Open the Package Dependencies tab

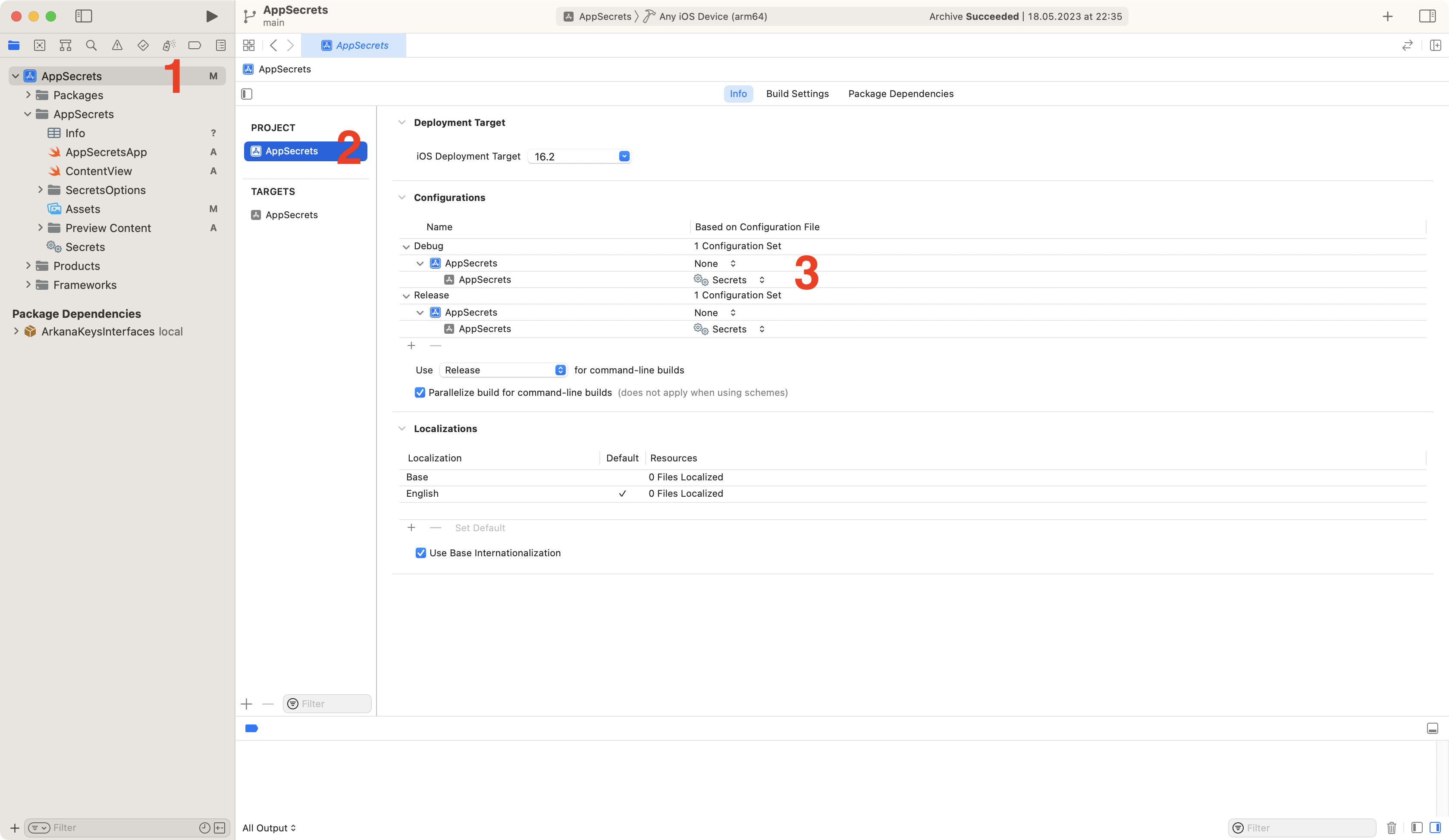coord(900,94)
